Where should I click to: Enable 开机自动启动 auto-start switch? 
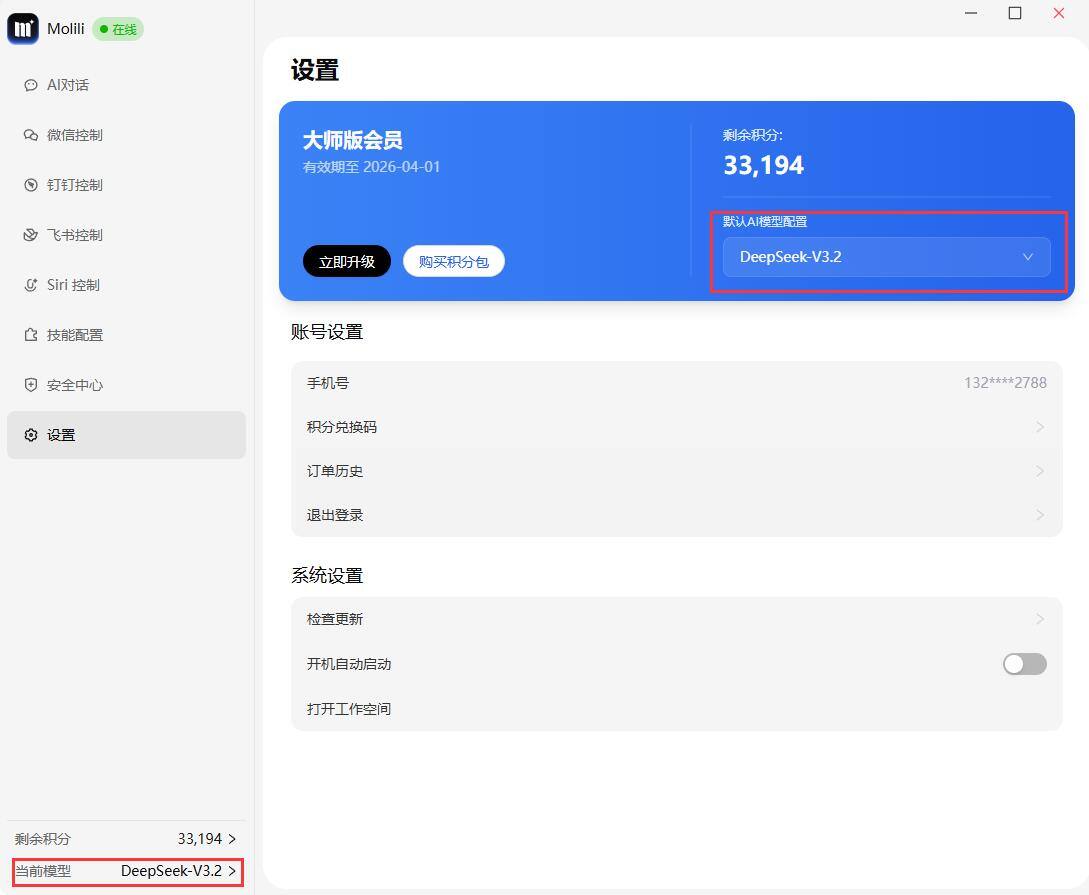point(1024,664)
